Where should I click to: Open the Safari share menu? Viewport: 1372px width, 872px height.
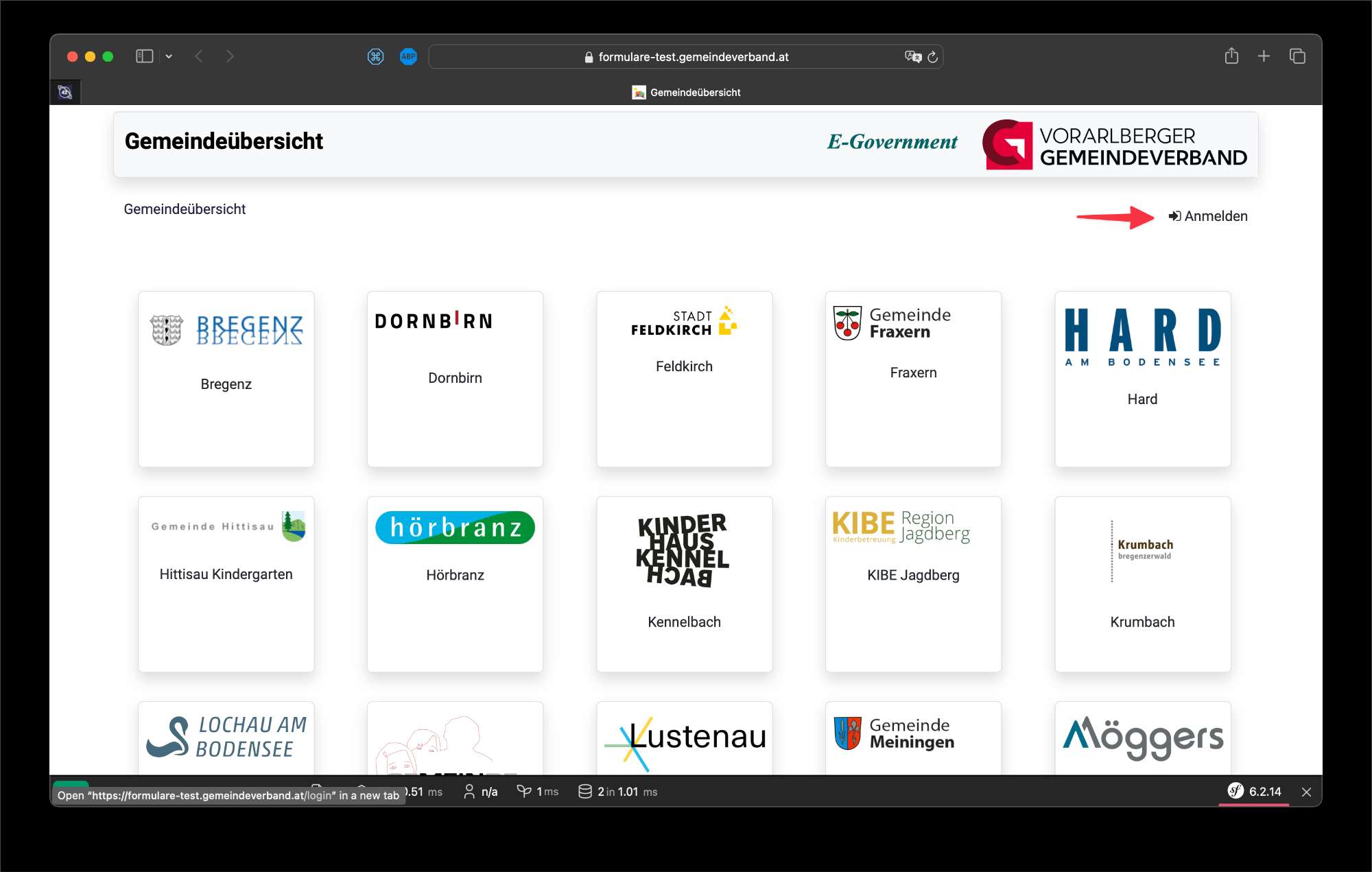[1231, 56]
